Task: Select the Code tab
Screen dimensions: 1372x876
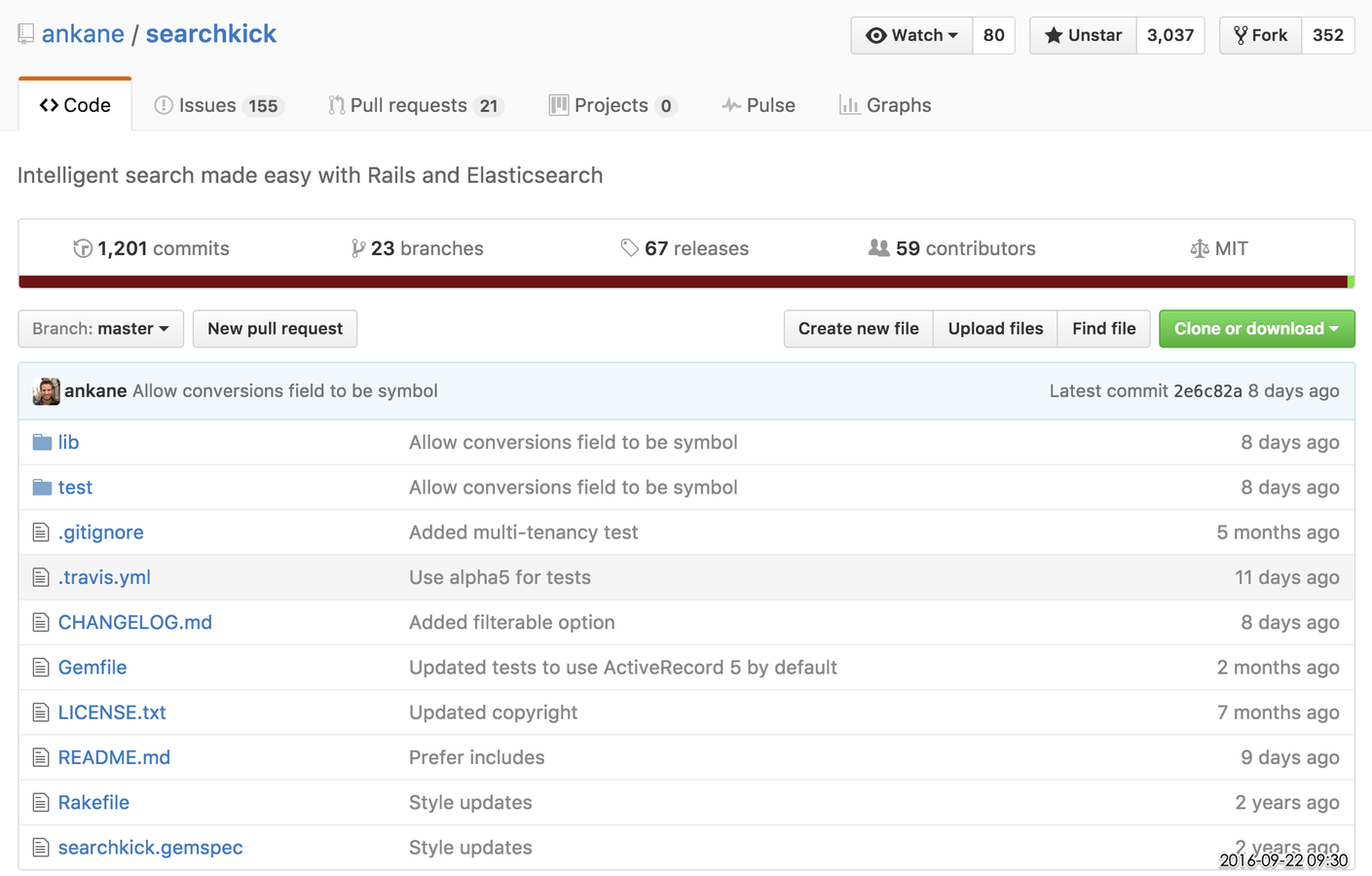Action: pyautogui.click(x=75, y=104)
